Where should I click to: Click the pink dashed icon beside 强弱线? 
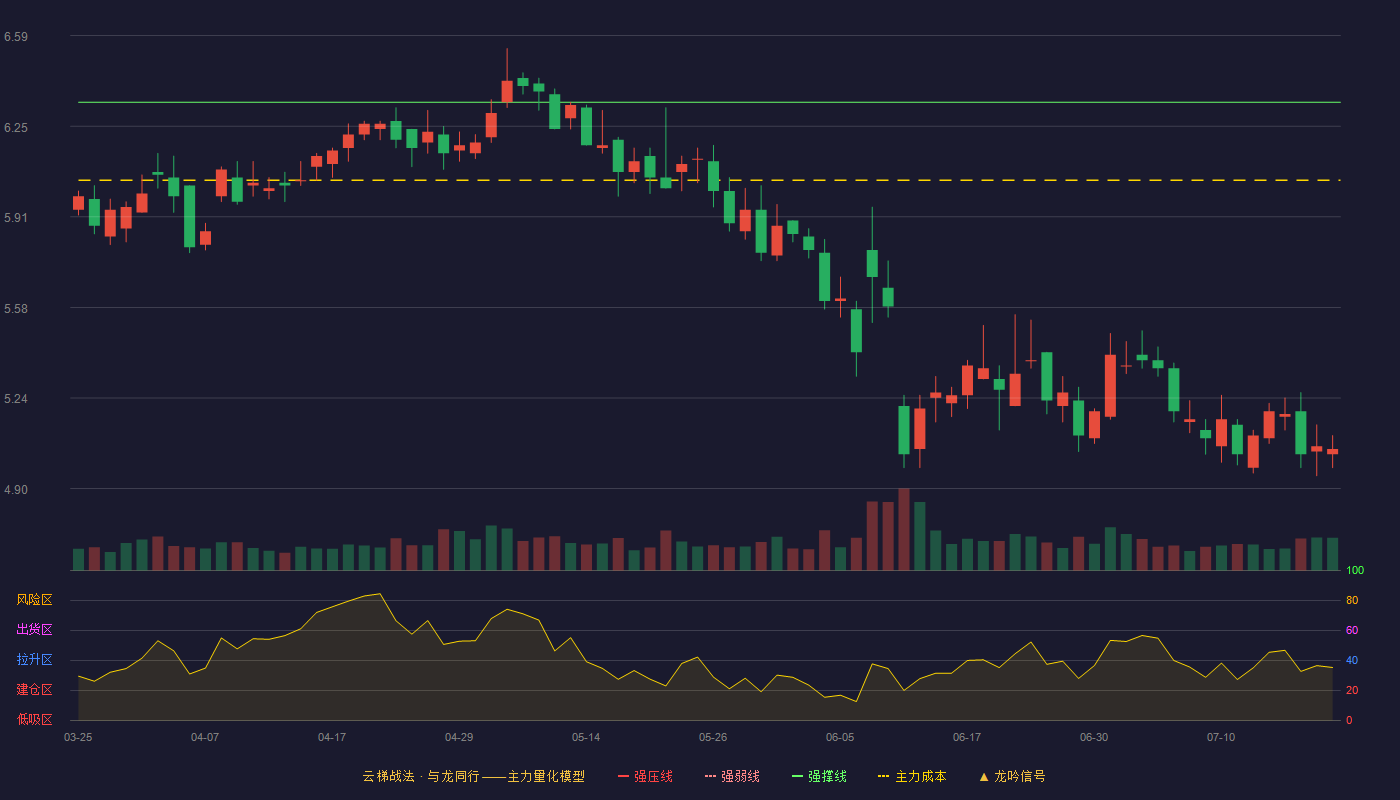pos(711,776)
